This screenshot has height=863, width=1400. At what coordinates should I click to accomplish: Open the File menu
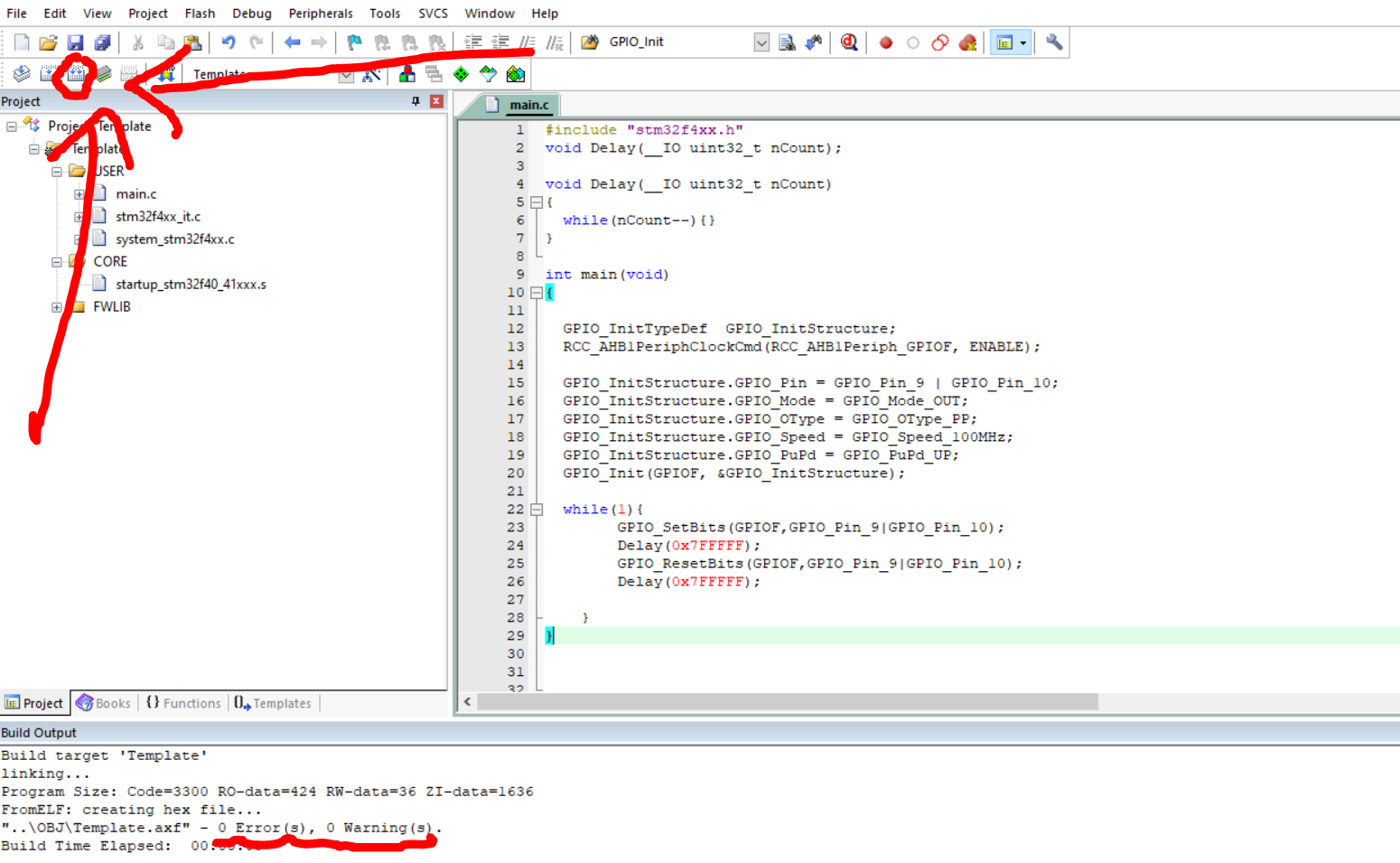16,14
